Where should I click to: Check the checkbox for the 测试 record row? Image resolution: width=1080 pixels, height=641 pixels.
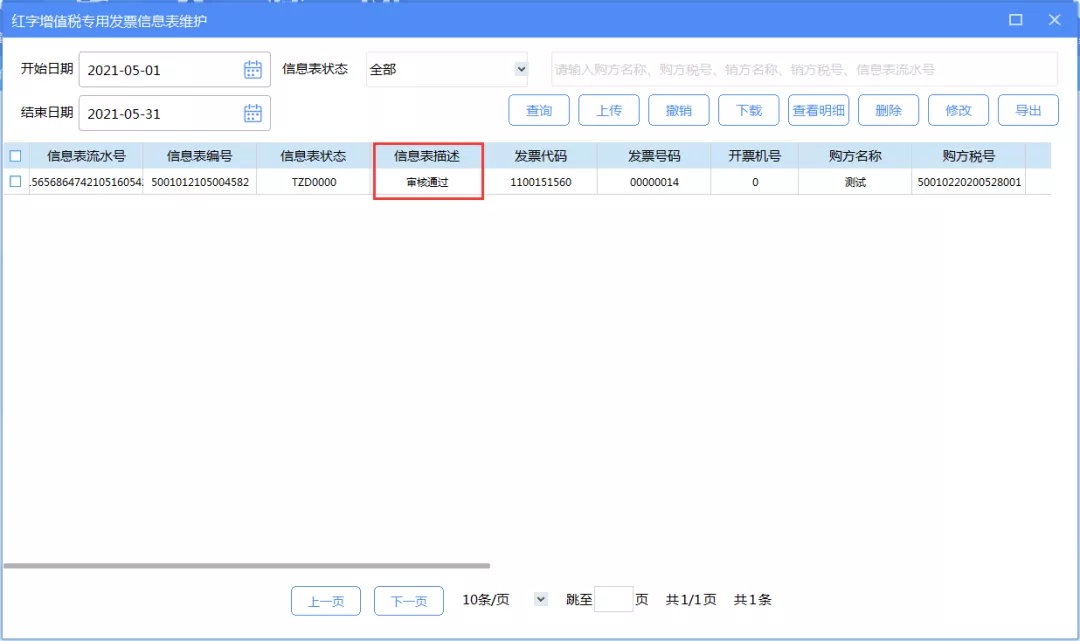(14, 182)
